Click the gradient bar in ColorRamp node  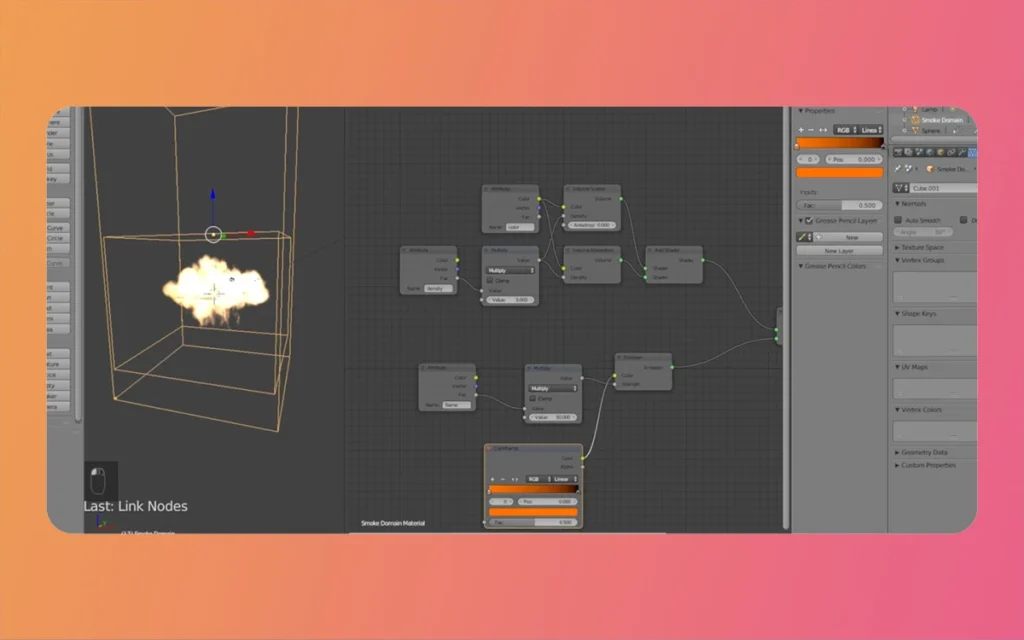pos(534,489)
